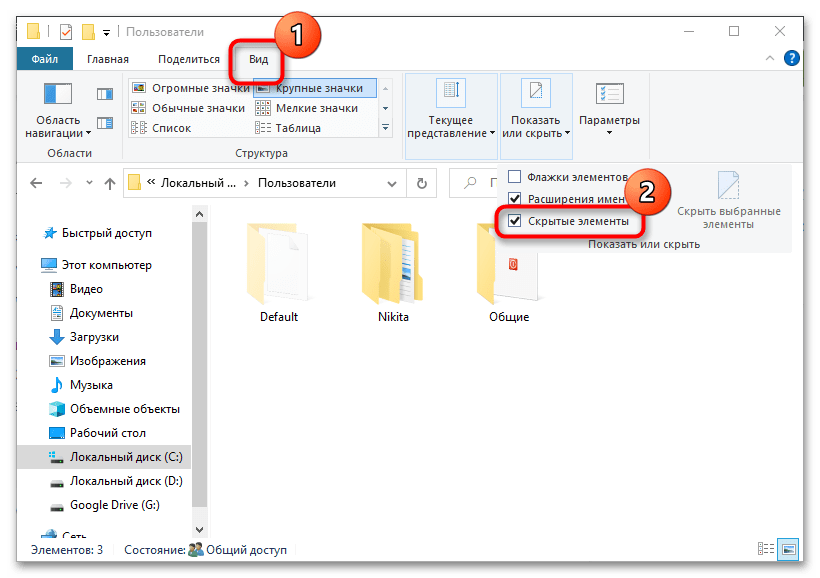Switch to the Поделиться tab
Image resolution: width=820 pixels, height=578 pixels.
[189, 59]
